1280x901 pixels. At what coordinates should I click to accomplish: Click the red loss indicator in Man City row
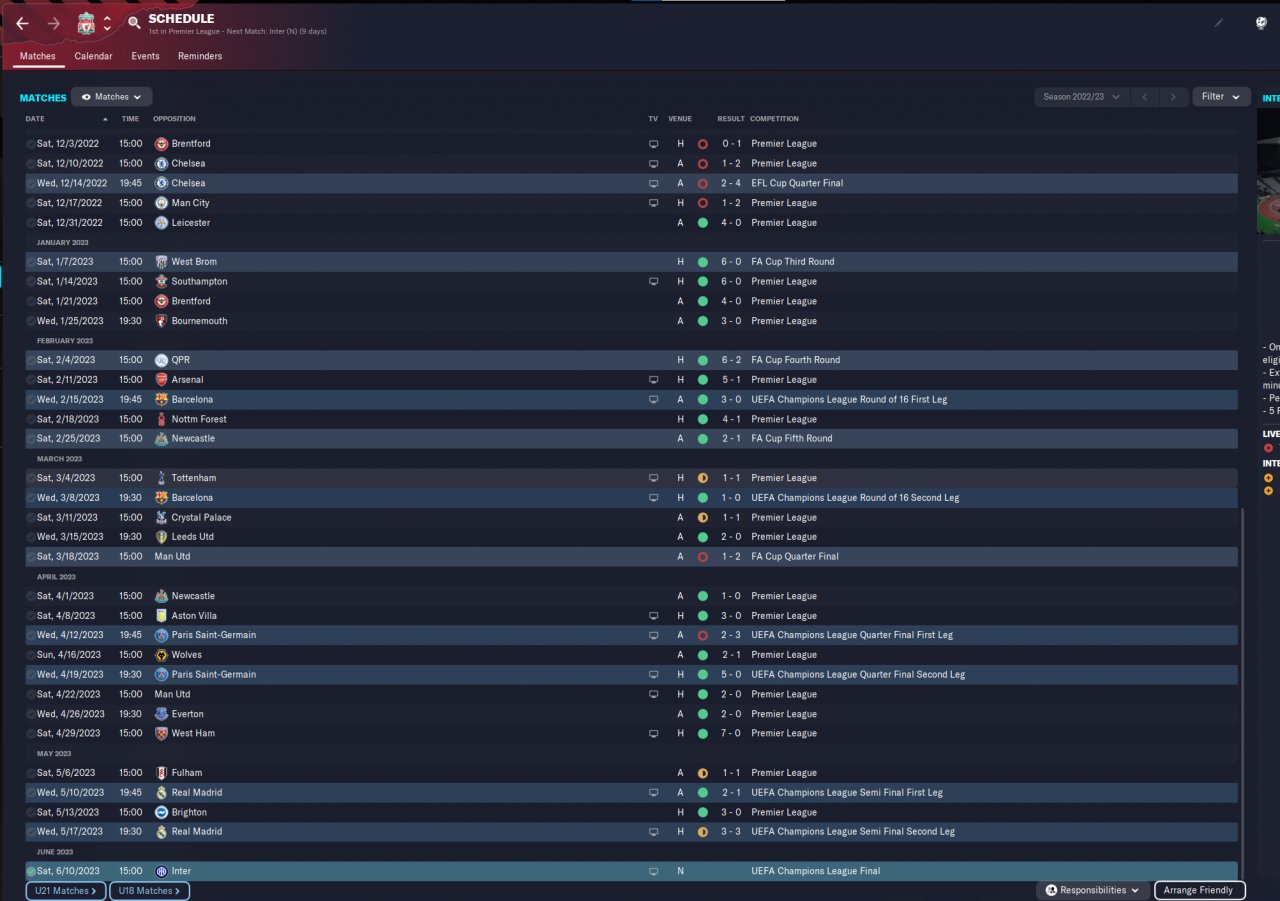(703, 203)
